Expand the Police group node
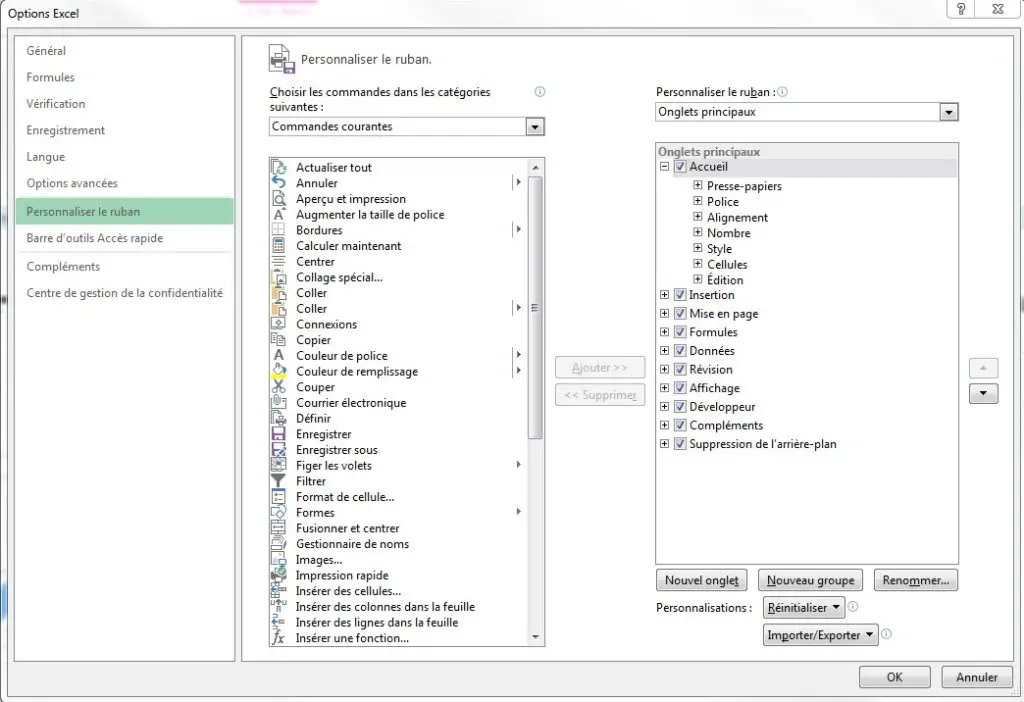Image resolution: width=1024 pixels, height=702 pixels. (697, 201)
